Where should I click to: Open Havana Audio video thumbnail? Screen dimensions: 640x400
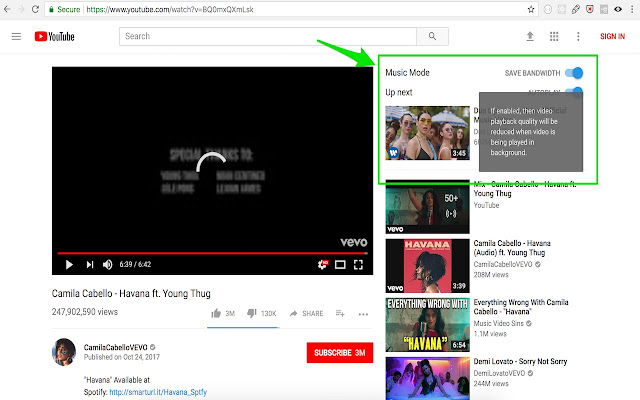click(x=427, y=266)
